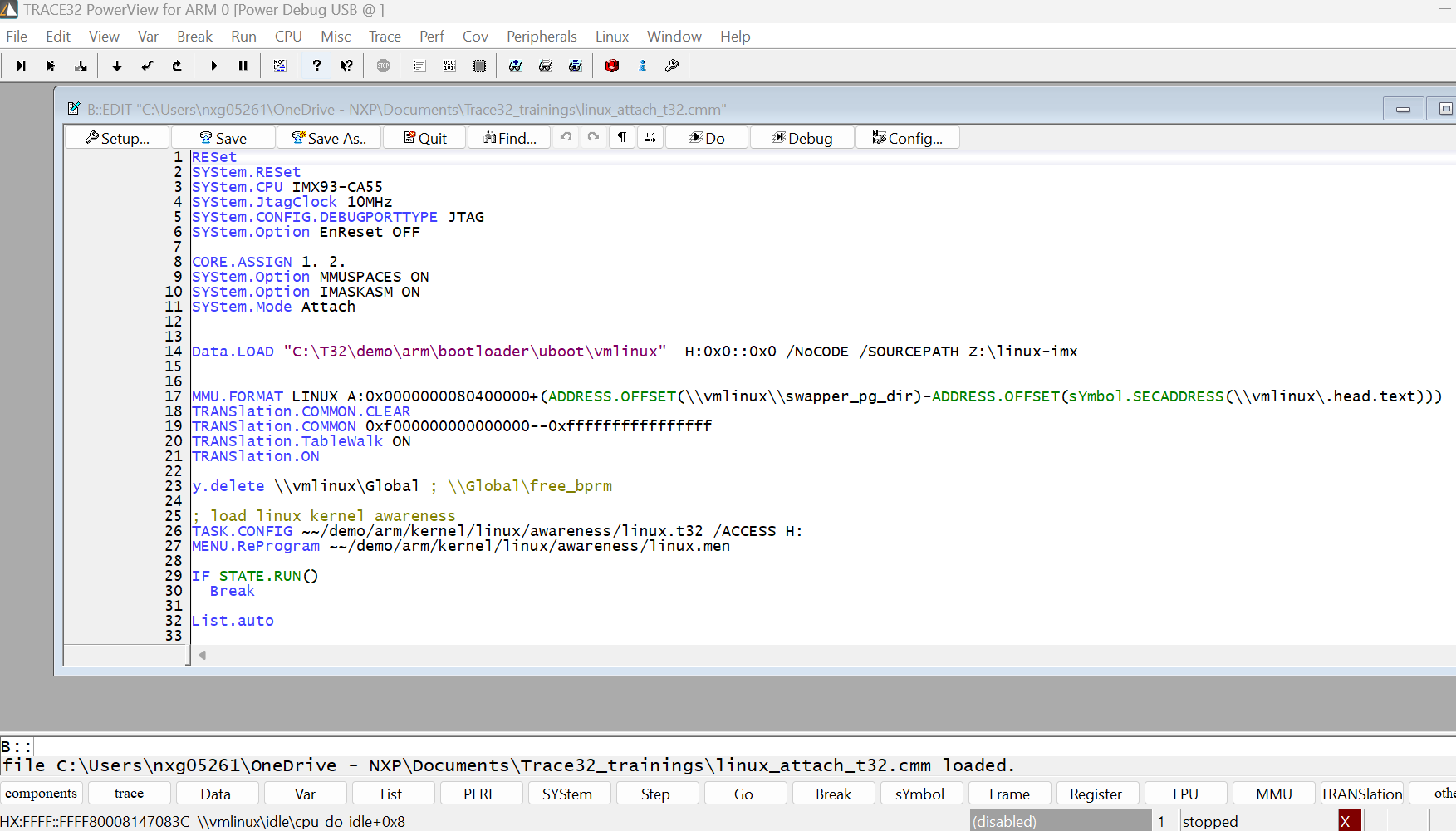Click the Break (pause) icon in the toolbar
The image size is (1456, 831).
point(243,66)
